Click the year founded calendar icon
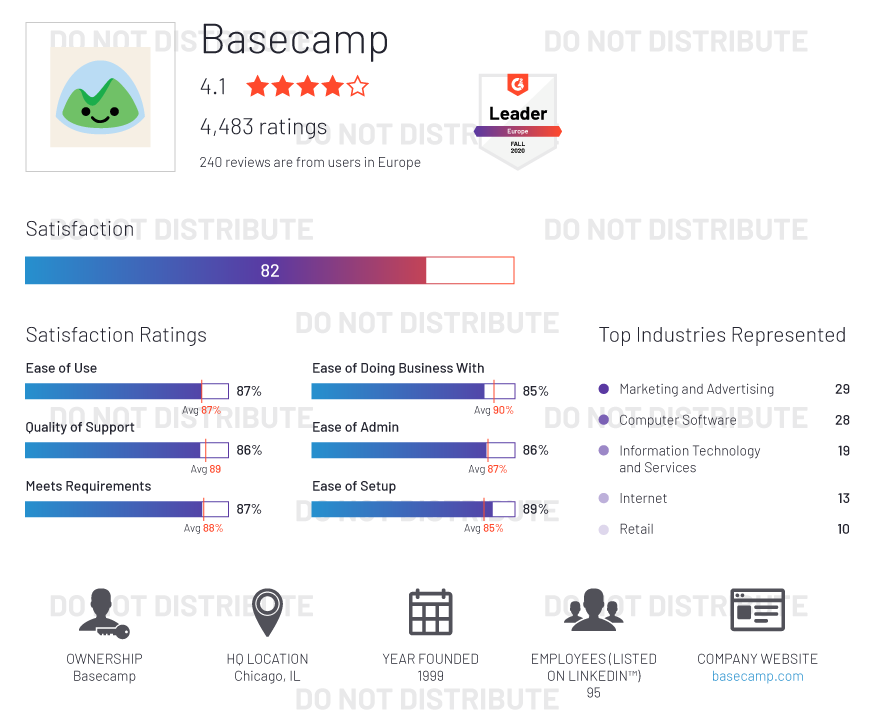 point(430,612)
